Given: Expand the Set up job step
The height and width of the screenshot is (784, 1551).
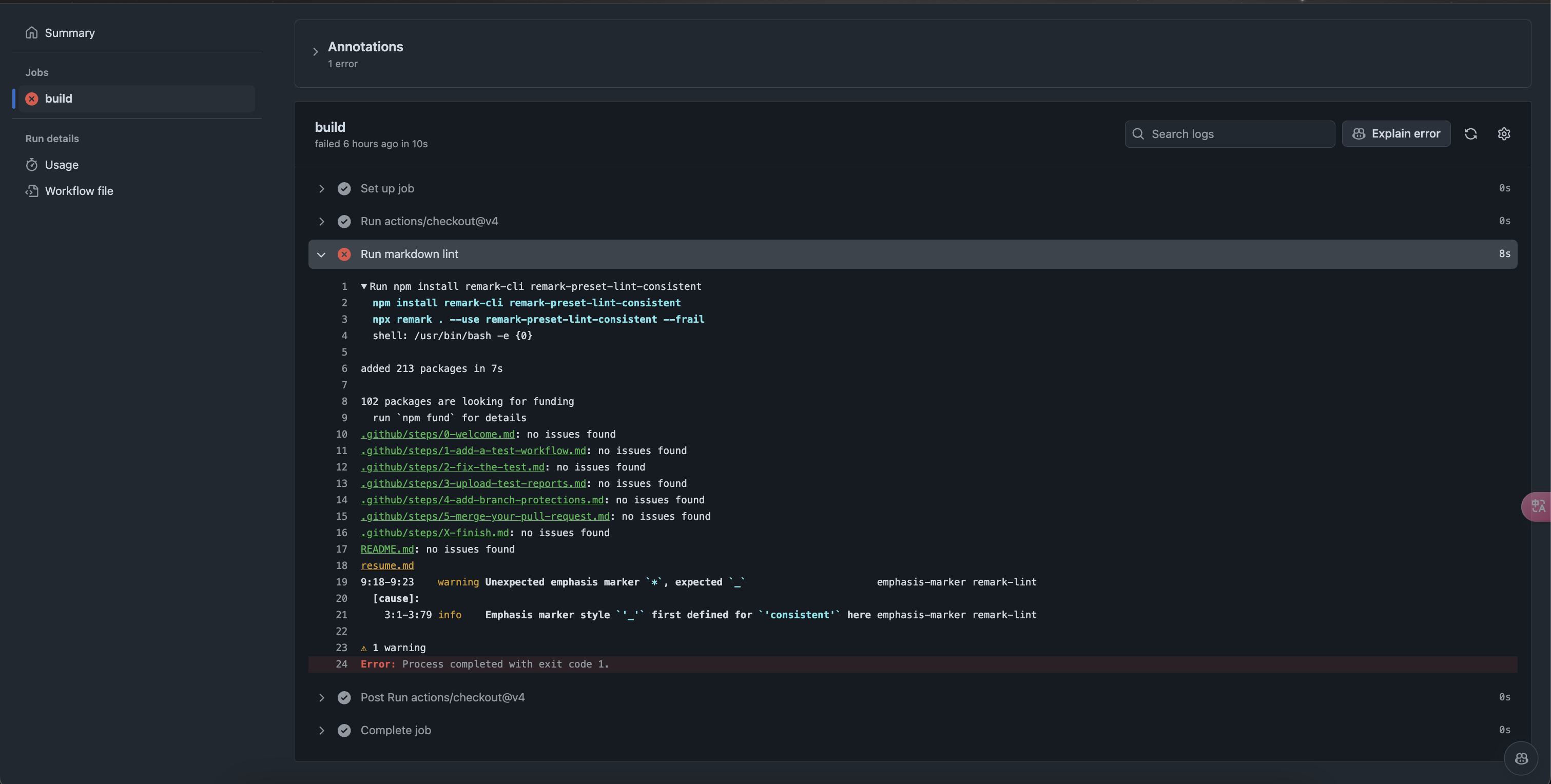Looking at the screenshot, I should (x=321, y=188).
